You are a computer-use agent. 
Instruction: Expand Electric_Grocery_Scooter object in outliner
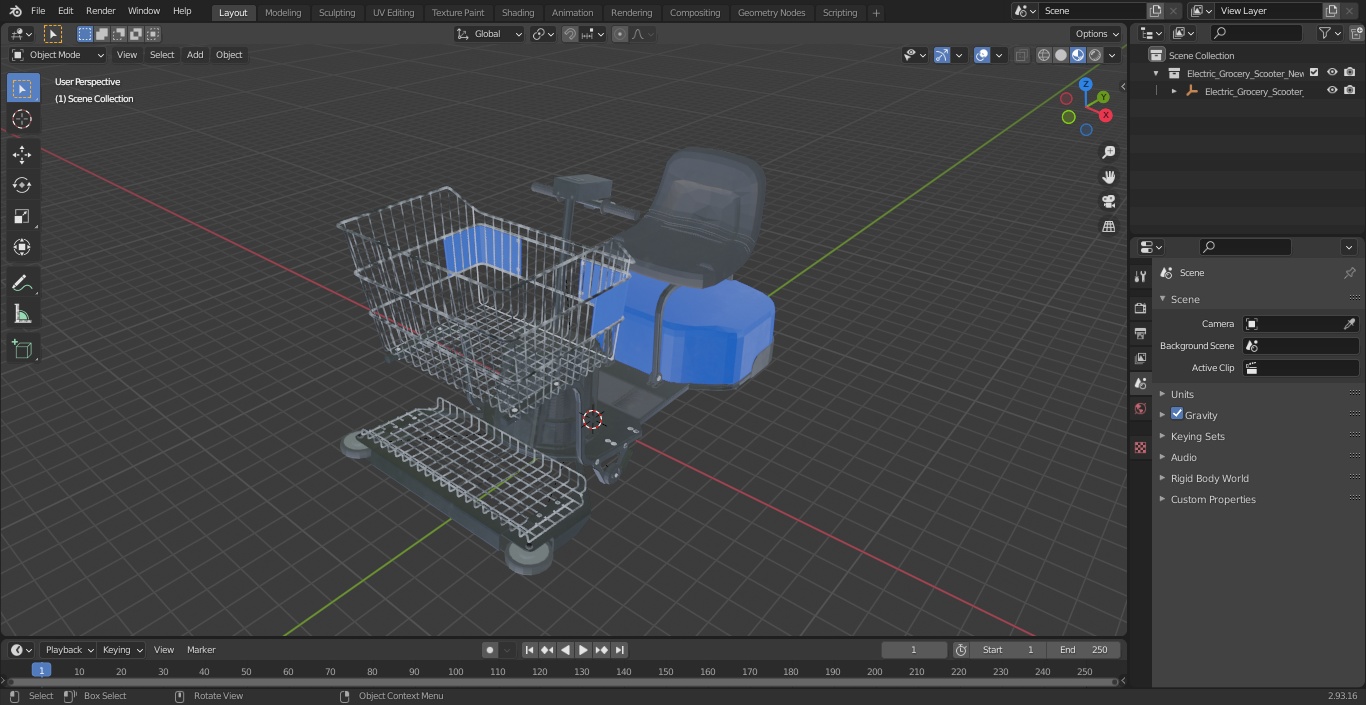(x=1174, y=91)
